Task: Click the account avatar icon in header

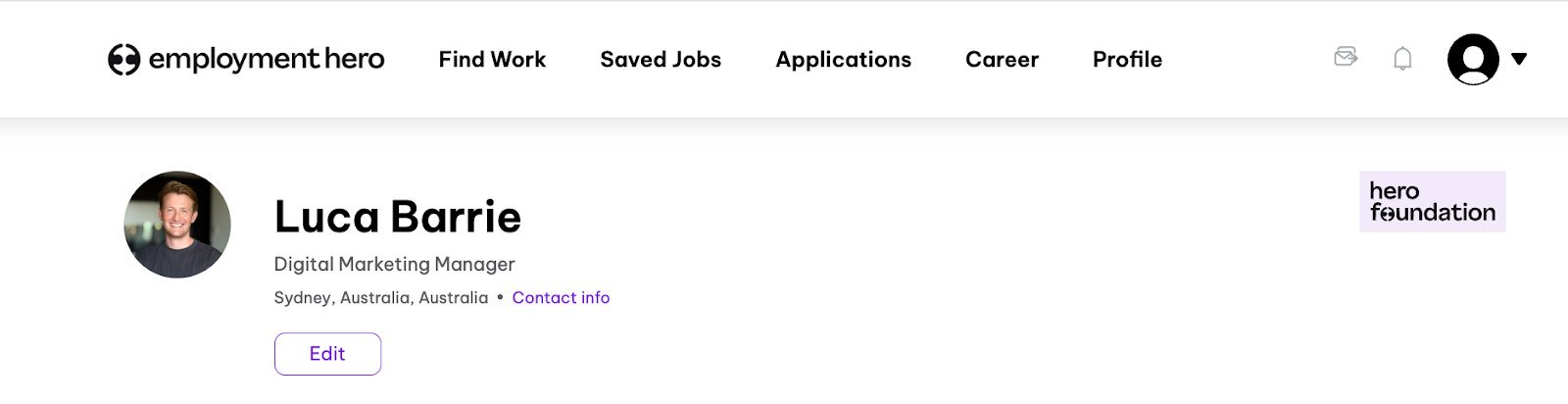Action: [1473, 59]
